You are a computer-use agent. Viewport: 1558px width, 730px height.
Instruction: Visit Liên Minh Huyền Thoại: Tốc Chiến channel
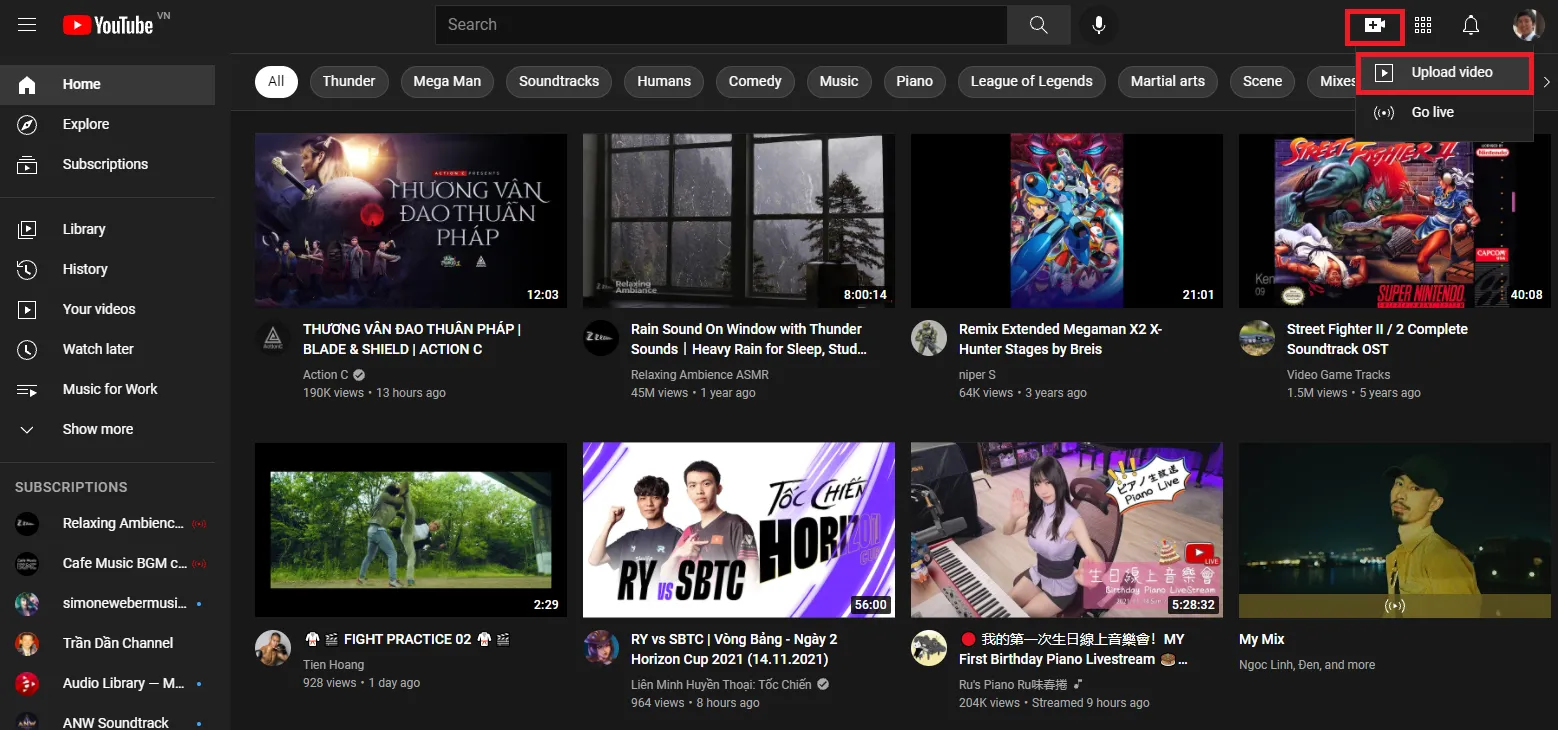721,685
